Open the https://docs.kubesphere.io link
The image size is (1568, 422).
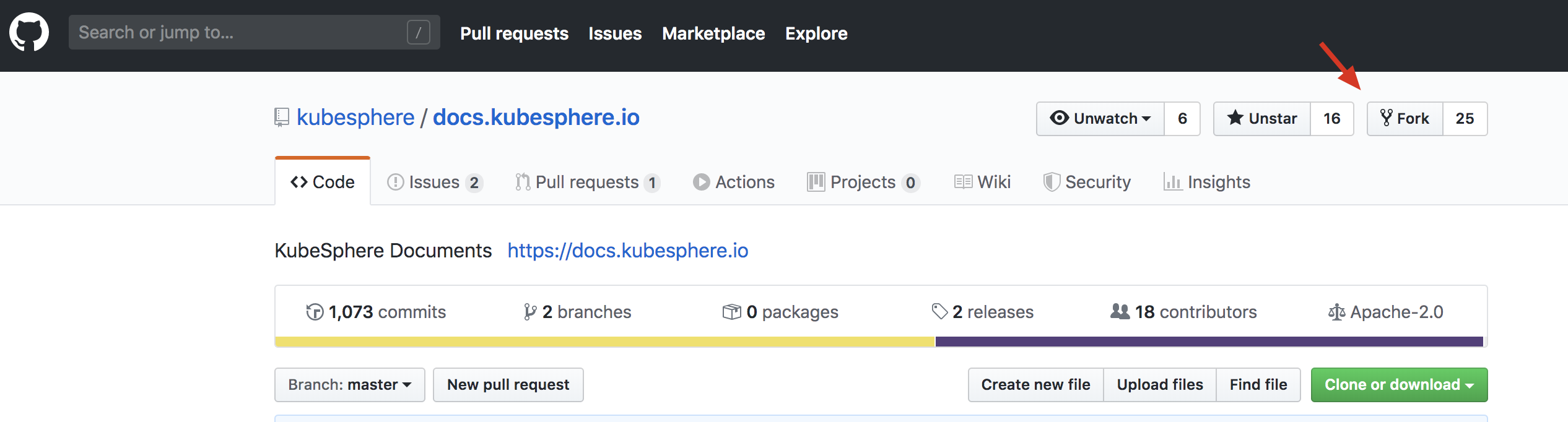[628, 251]
